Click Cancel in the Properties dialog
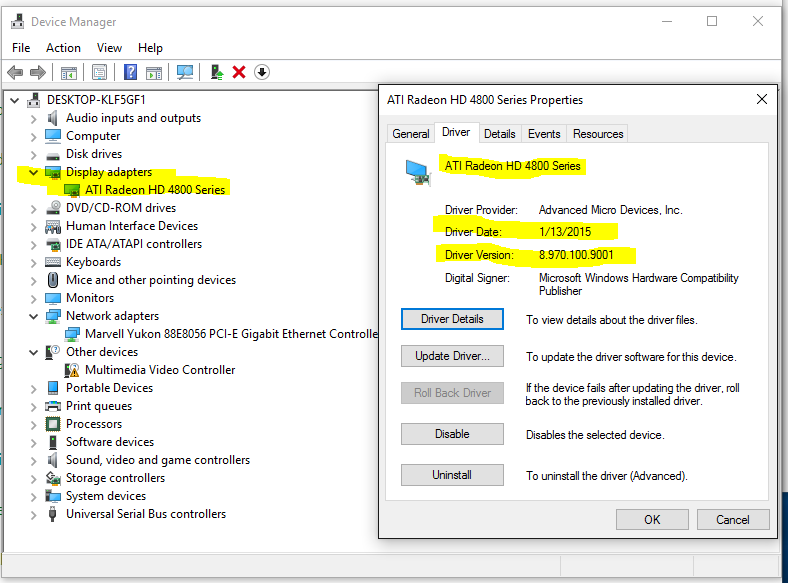 coord(733,520)
